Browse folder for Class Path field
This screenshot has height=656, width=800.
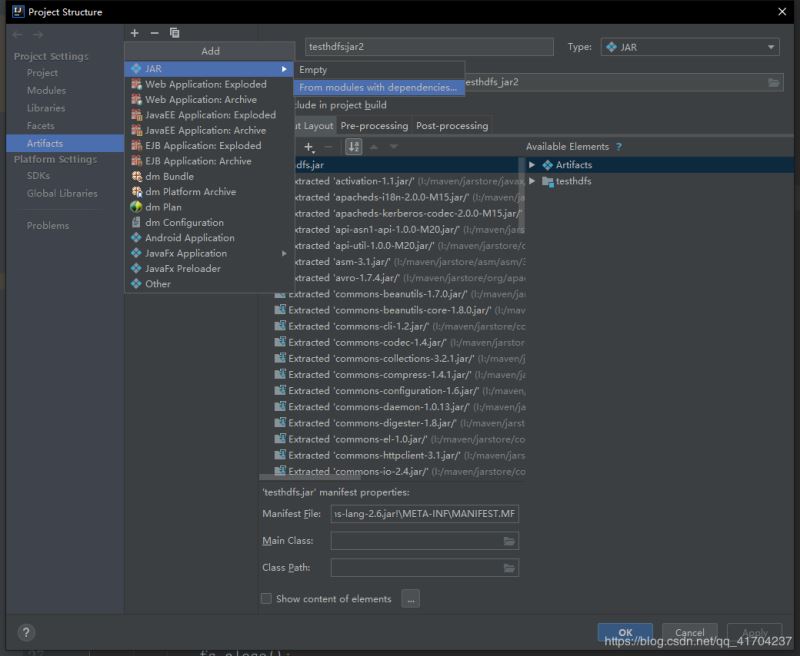(510, 568)
